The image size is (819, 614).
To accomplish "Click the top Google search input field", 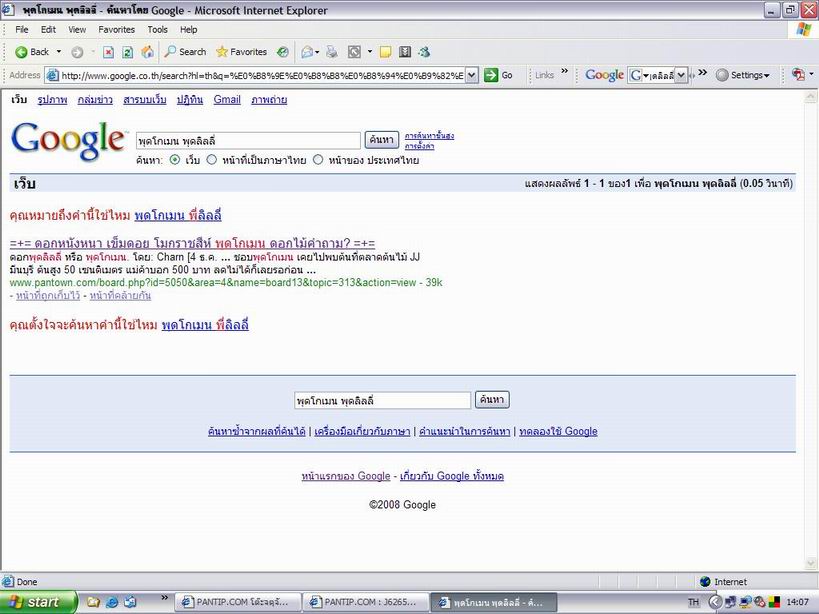I will [248, 140].
